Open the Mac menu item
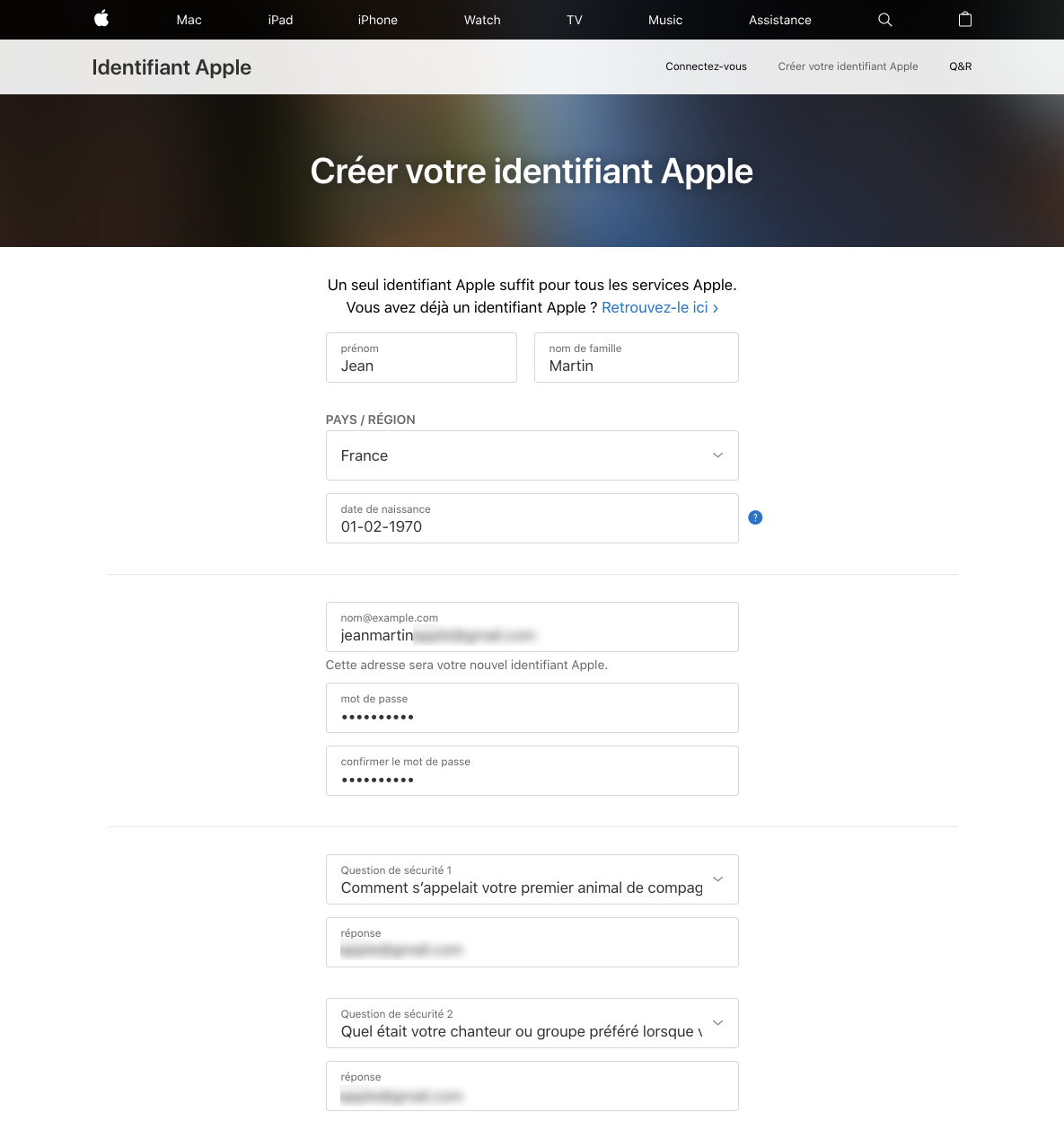This screenshot has width=1064, height=1130. pos(189,20)
